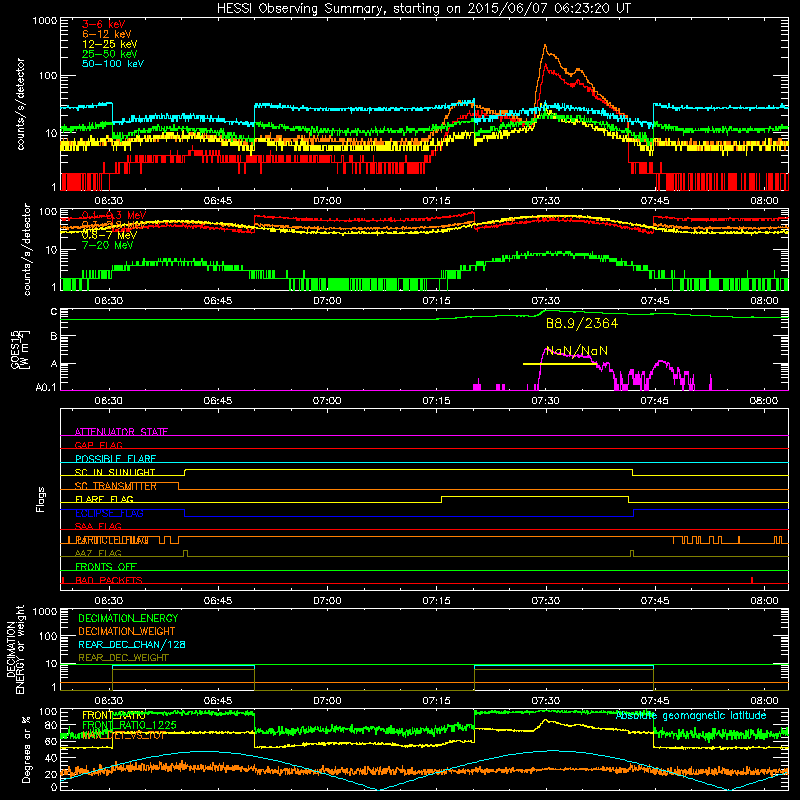The height and width of the screenshot is (800, 800).
Task: Click the 0.1-0.3 MeV legend label
Action: pos(113,215)
